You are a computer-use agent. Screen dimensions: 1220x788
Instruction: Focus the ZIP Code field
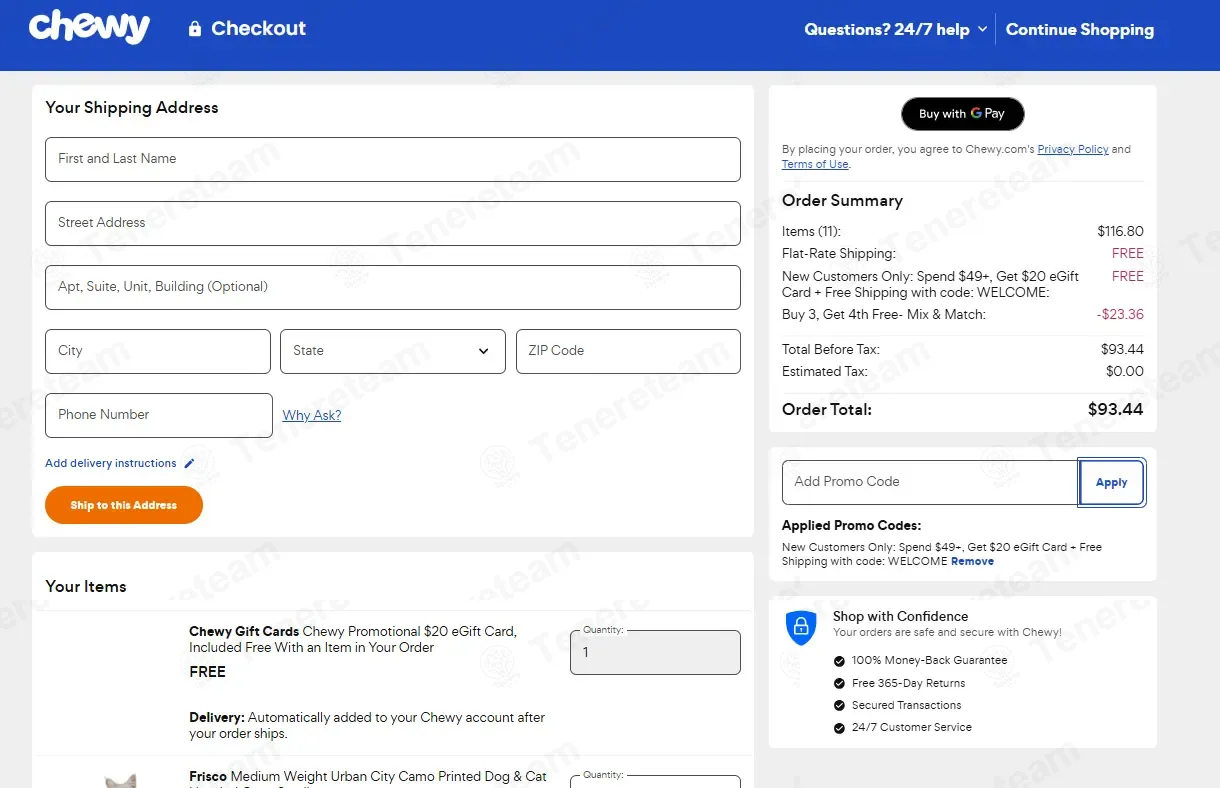click(x=628, y=351)
